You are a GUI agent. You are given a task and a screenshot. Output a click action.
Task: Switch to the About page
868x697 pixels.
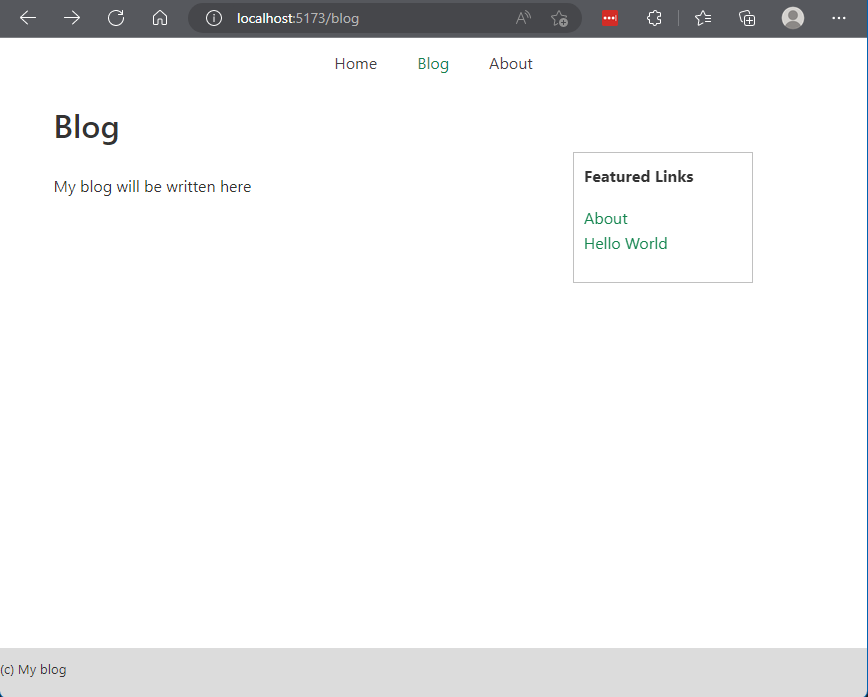tap(510, 63)
